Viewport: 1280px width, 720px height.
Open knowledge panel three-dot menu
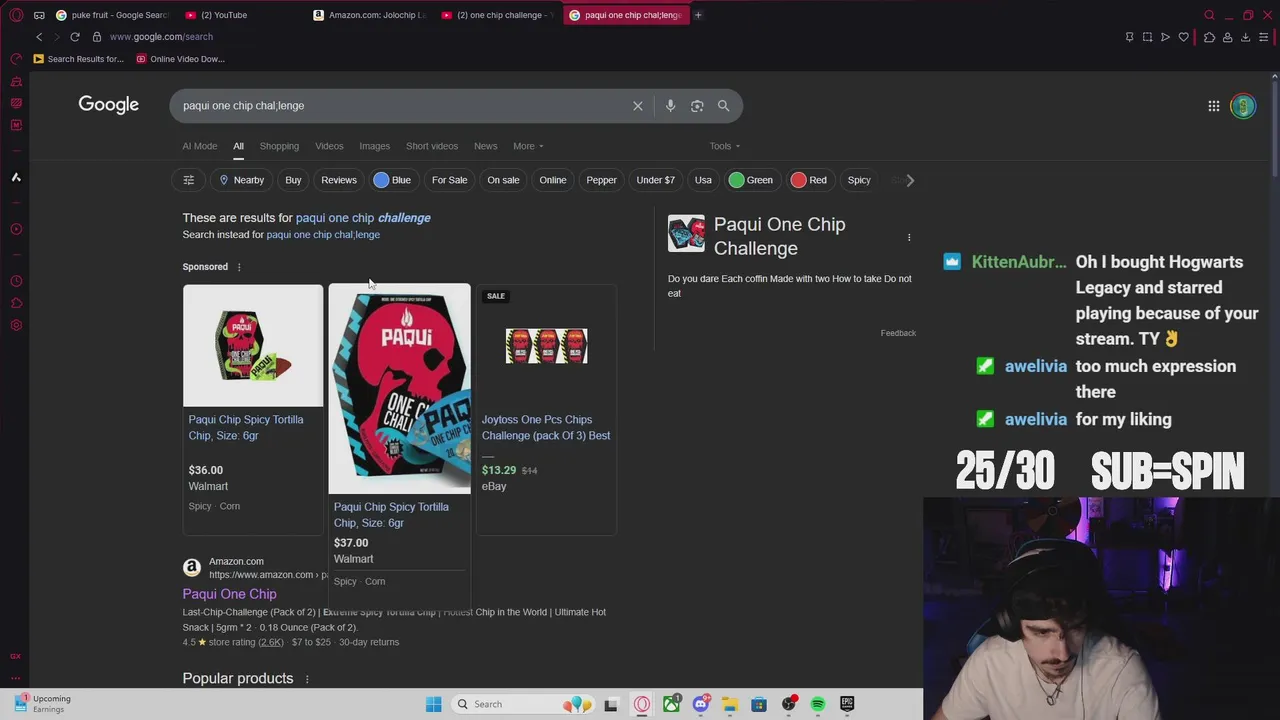(x=909, y=237)
